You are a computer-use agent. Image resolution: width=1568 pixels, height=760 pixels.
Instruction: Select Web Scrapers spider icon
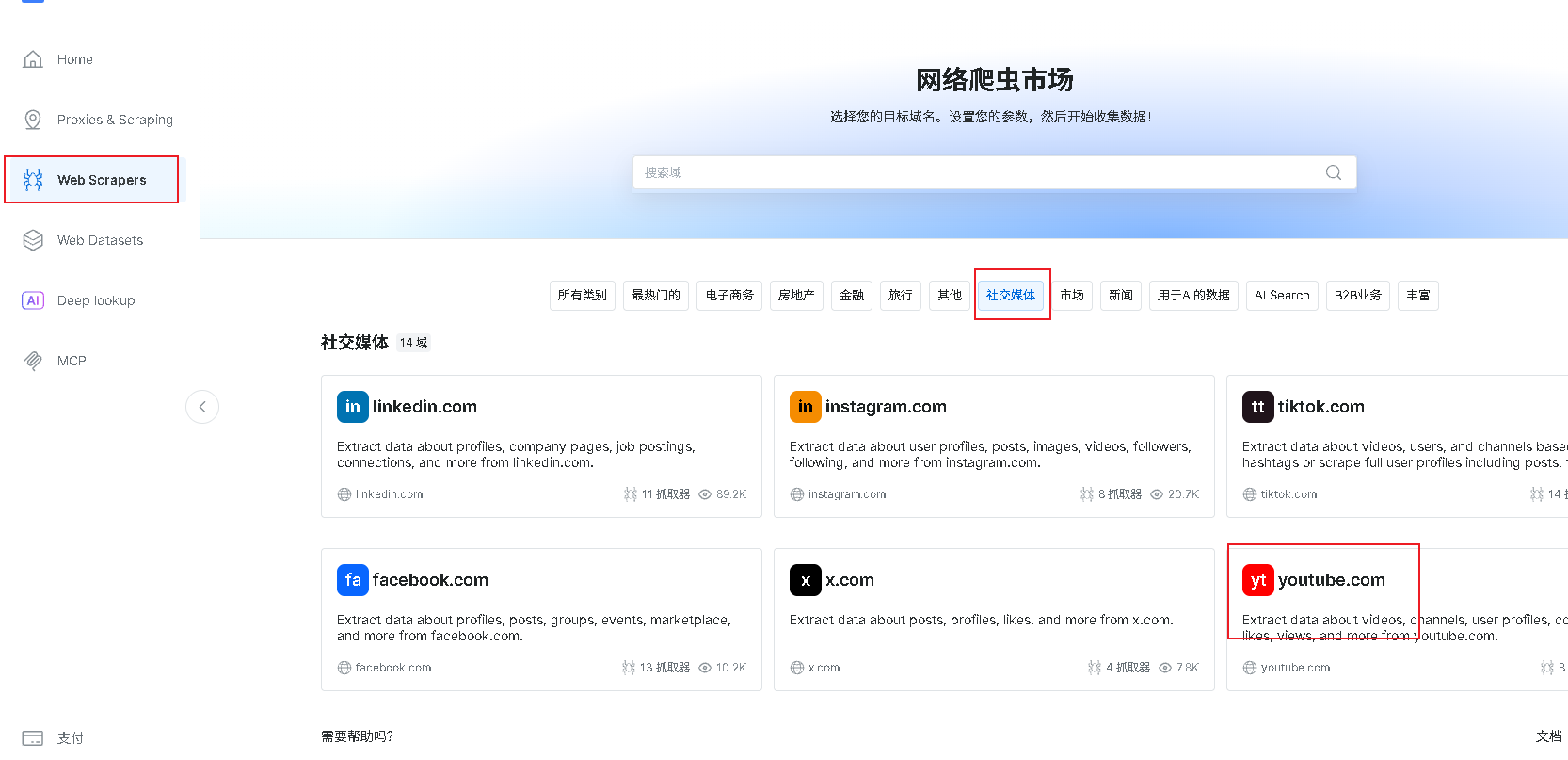coord(33,180)
